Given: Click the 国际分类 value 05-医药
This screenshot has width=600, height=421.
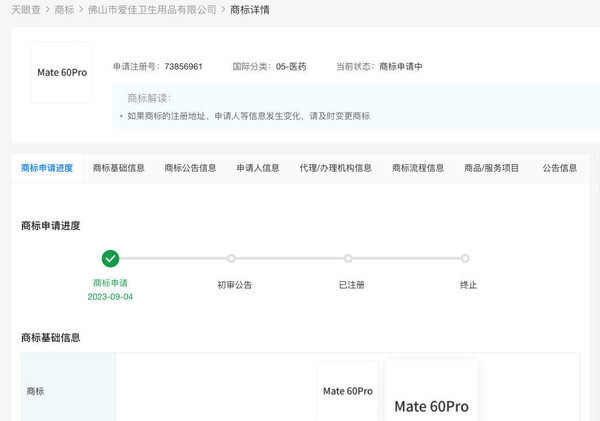Looking at the screenshot, I should (291, 67).
